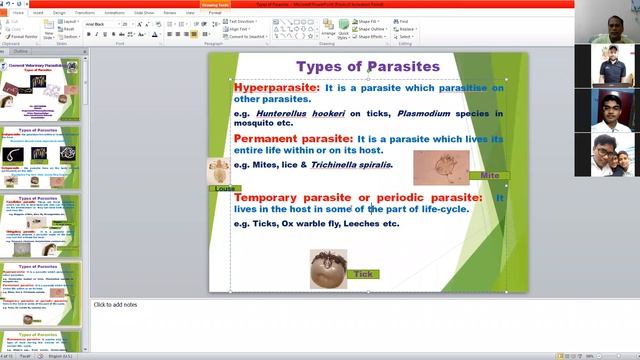Click the Format Painter button
The width and height of the screenshot is (640, 360).
(x=21, y=37)
